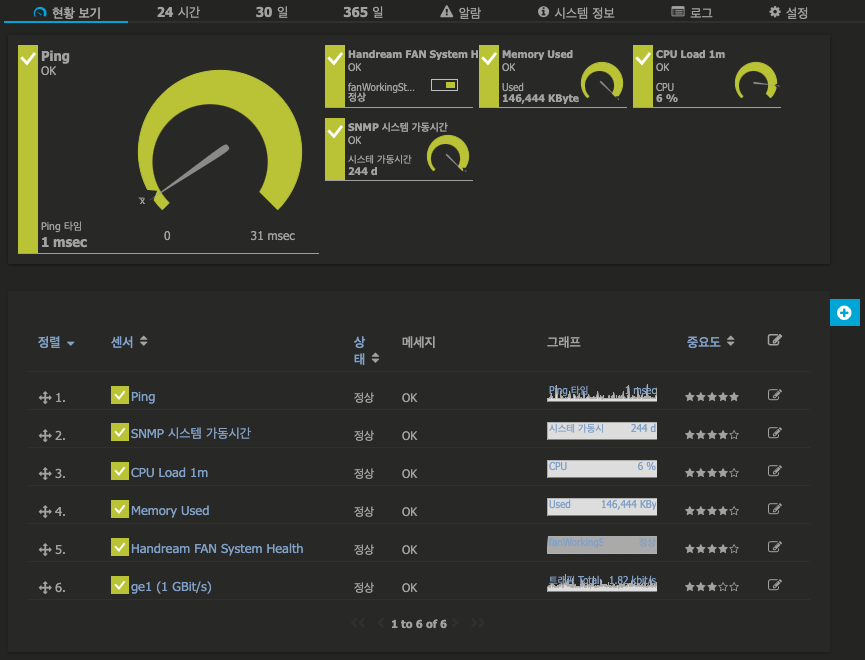Click the Ping status check in list
The image size is (865, 660).
click(x=120, y=395)
